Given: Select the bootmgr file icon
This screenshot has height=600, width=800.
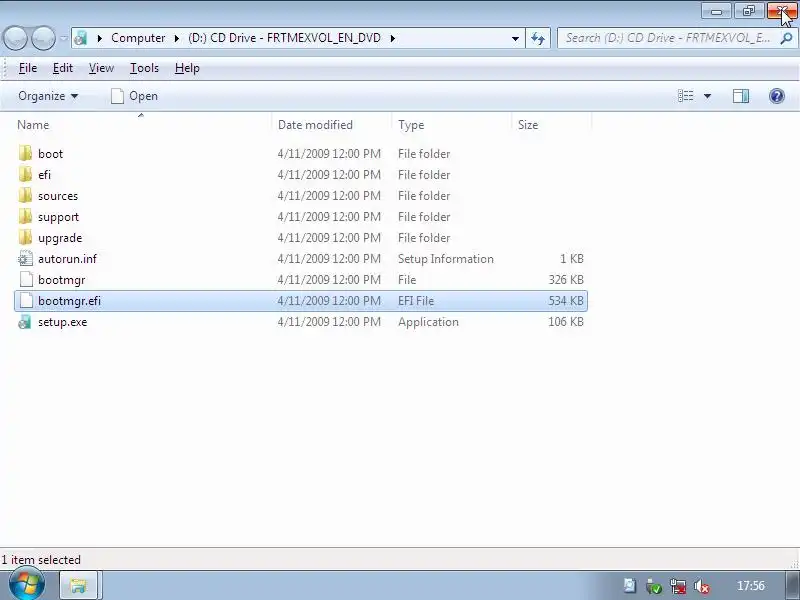Looking at the screenshot, I should 25,280.
